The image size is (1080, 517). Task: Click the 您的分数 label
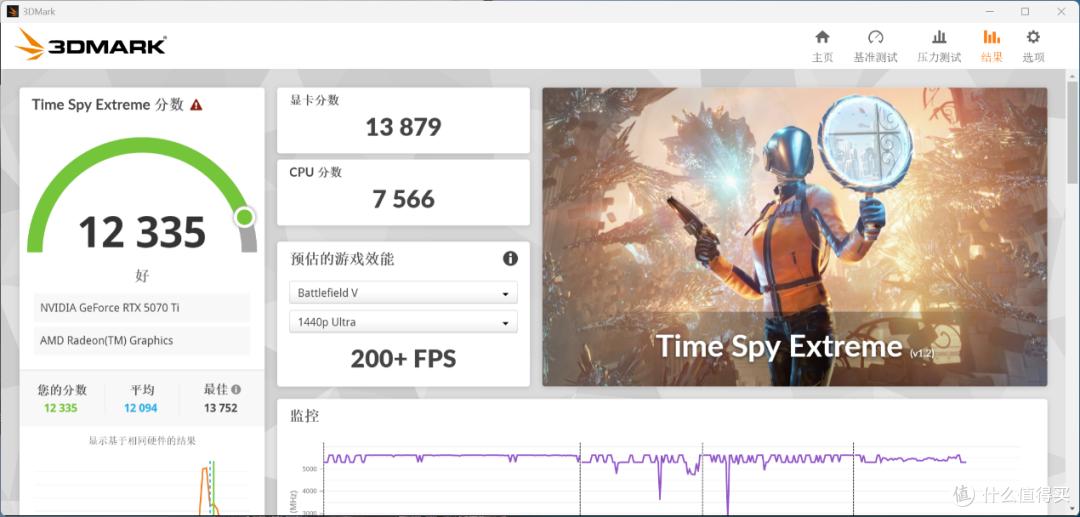pos(62,390)
